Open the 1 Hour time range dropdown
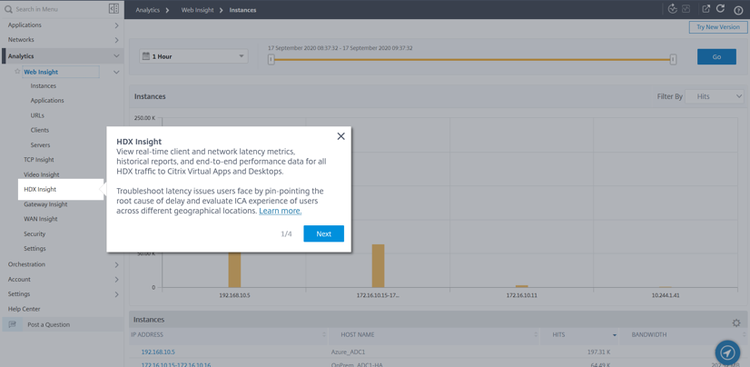 (x=194, y=56)
